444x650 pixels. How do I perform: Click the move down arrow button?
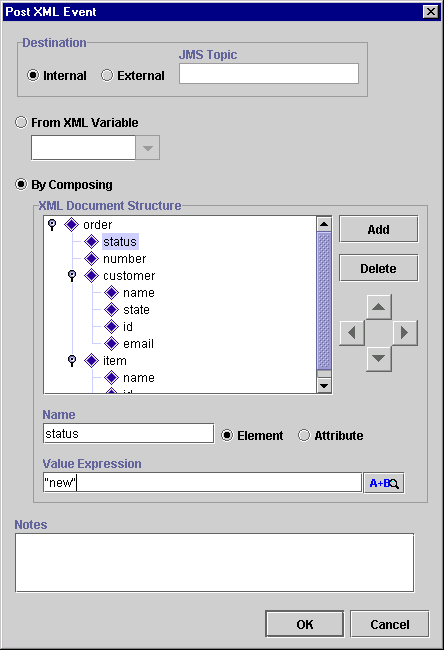(378, 358)
